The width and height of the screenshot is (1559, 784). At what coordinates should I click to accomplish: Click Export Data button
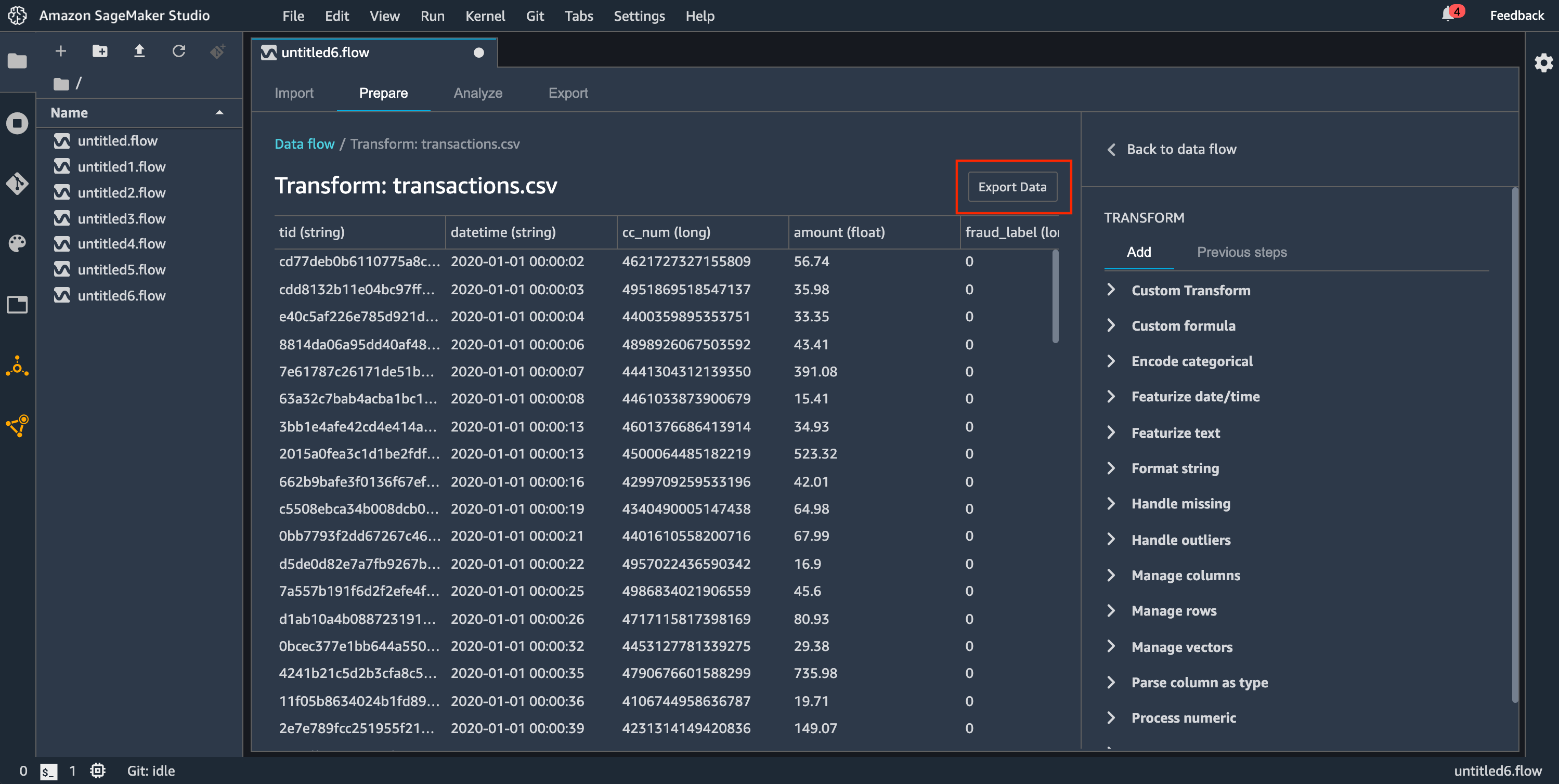point(1012,186)
